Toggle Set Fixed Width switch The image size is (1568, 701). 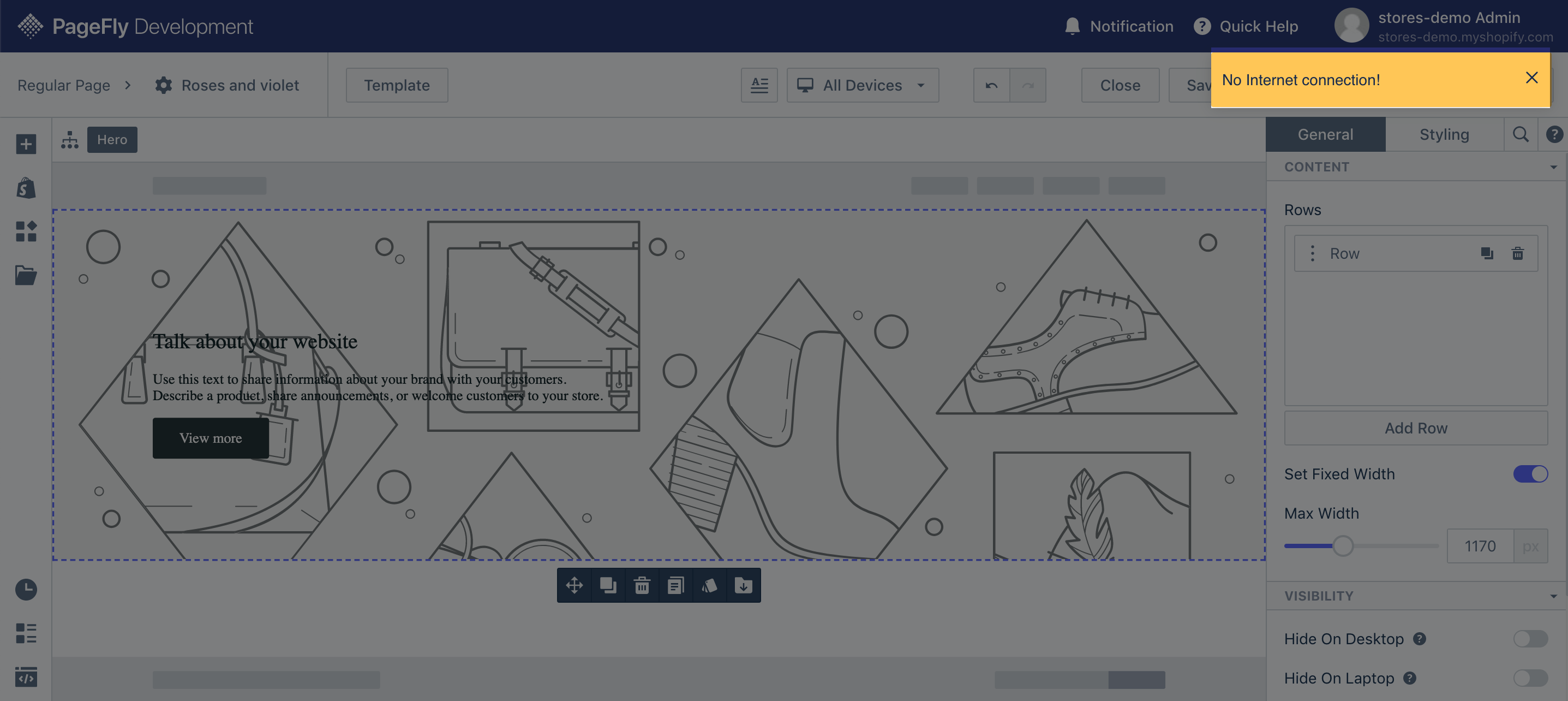tap(1530, 474)
